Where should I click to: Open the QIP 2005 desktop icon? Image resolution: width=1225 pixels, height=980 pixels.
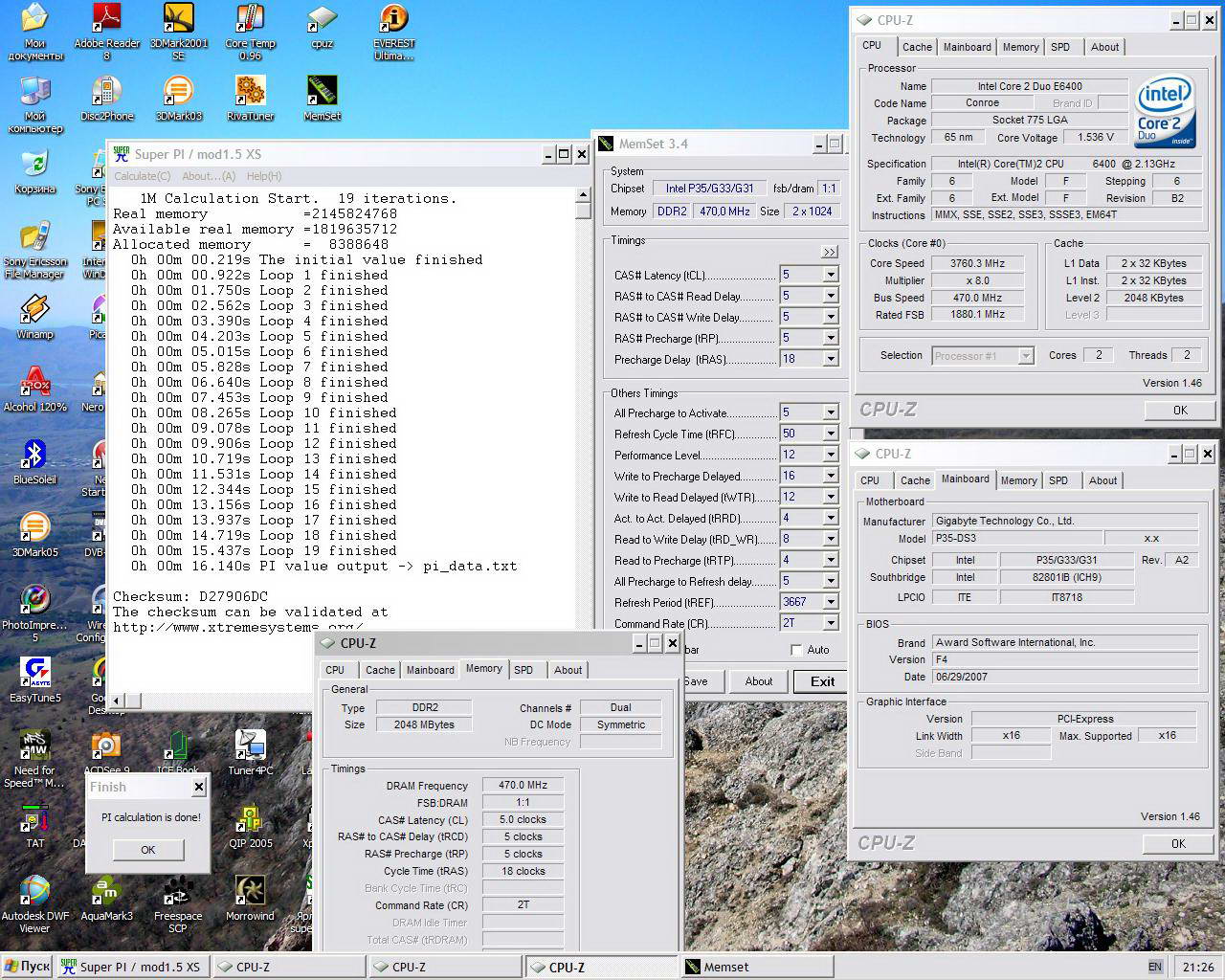pyautogui.click(x=250, y=826)
